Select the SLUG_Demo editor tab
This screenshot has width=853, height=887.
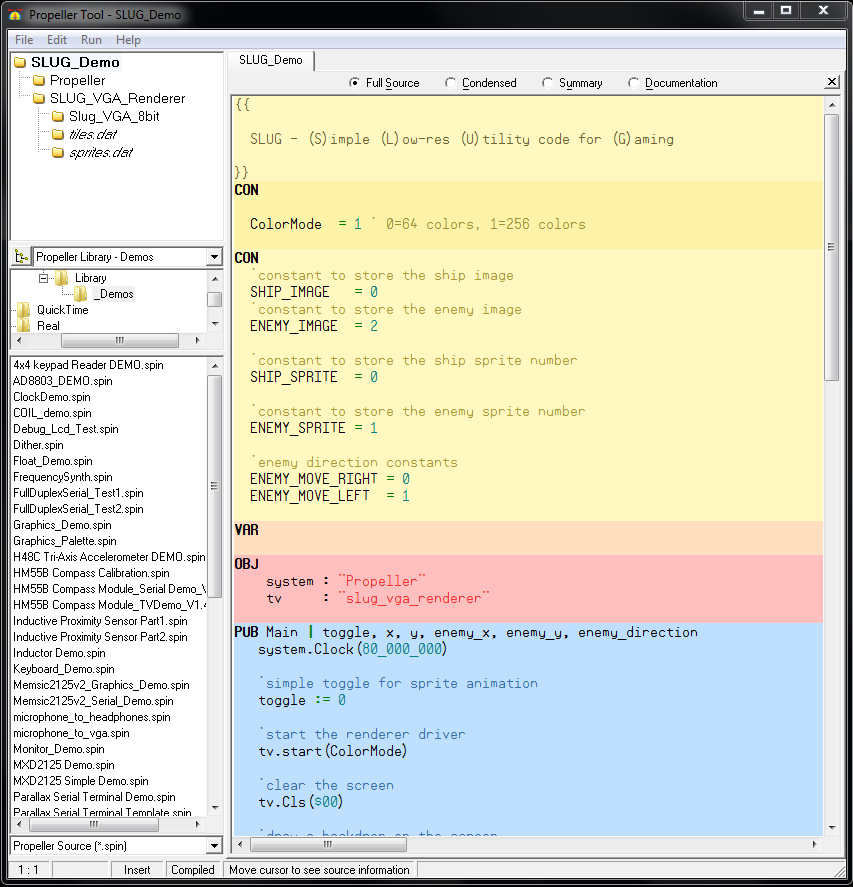[x=270, y=60]
